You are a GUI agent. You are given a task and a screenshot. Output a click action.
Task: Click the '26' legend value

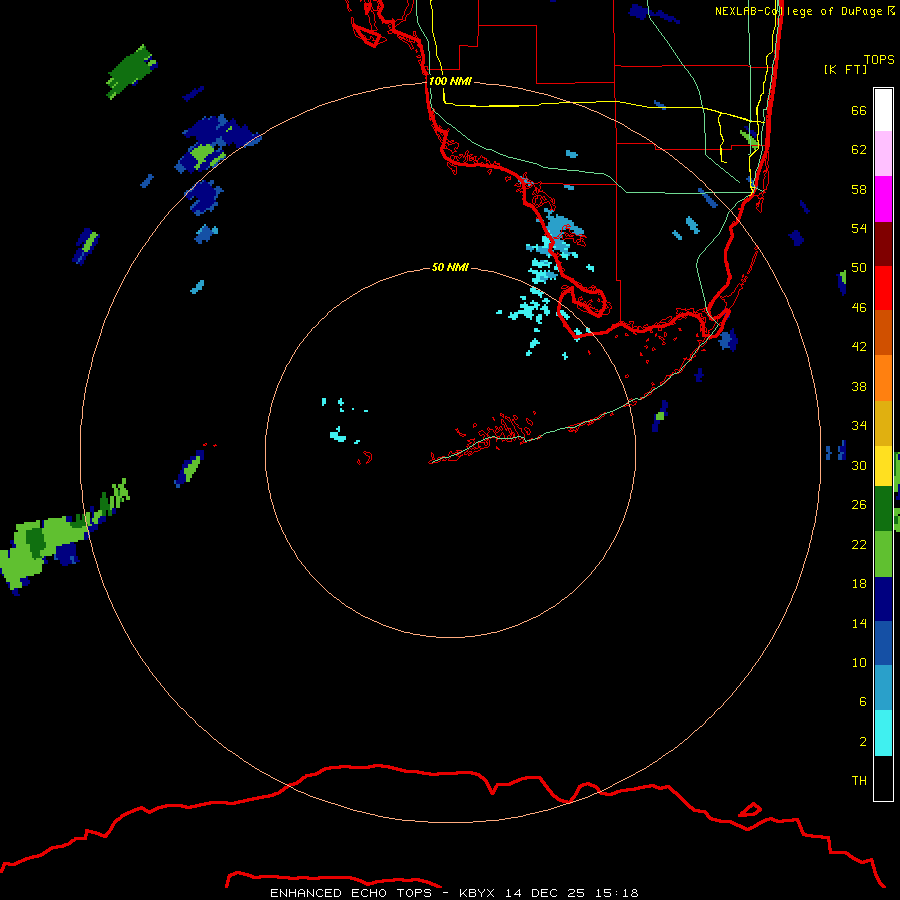(x=859, y=505)
